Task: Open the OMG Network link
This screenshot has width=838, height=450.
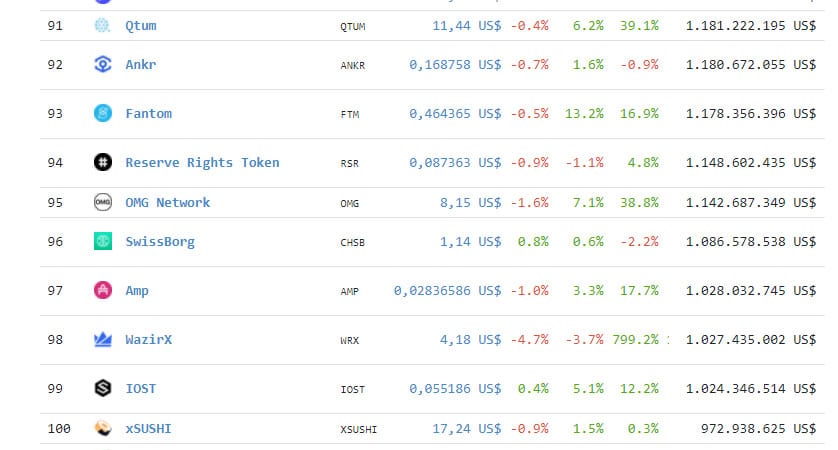Action: click(167, 203)
